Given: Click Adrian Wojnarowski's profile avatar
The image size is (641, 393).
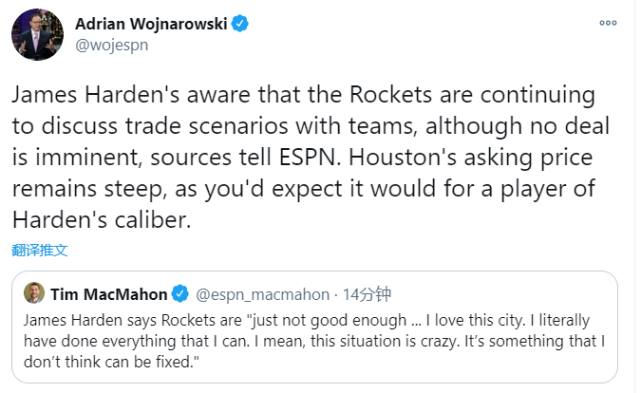Looking at the screenshot, I should tap(37, 34).
